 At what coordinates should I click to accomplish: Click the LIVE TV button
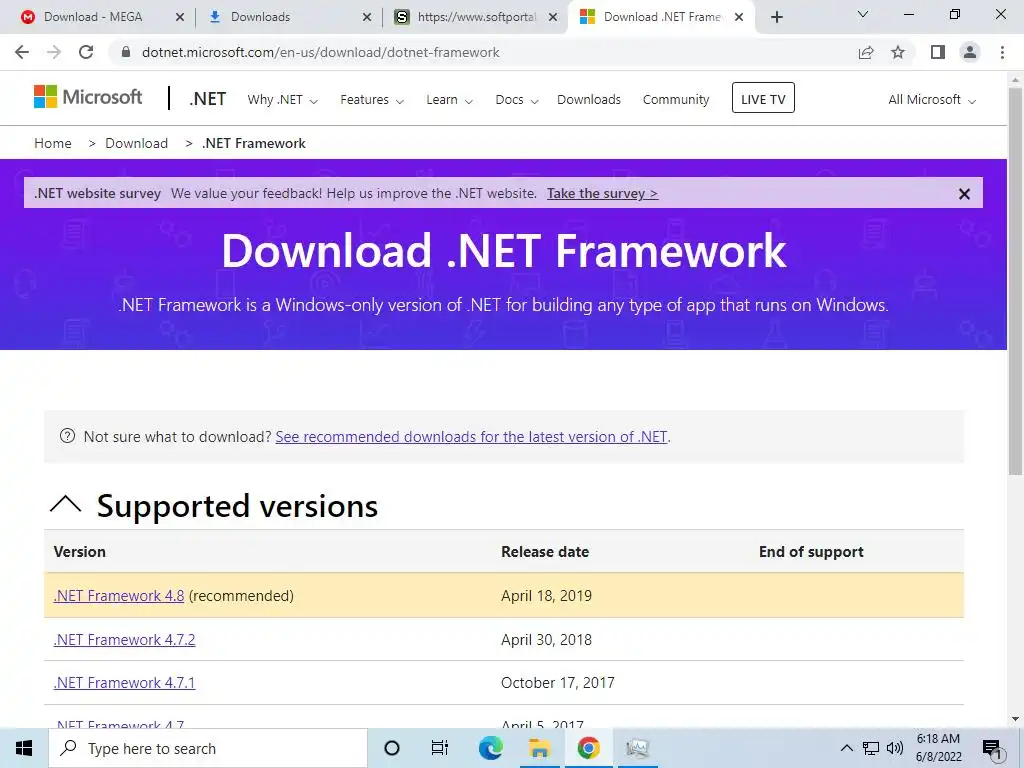pos(763,98)
